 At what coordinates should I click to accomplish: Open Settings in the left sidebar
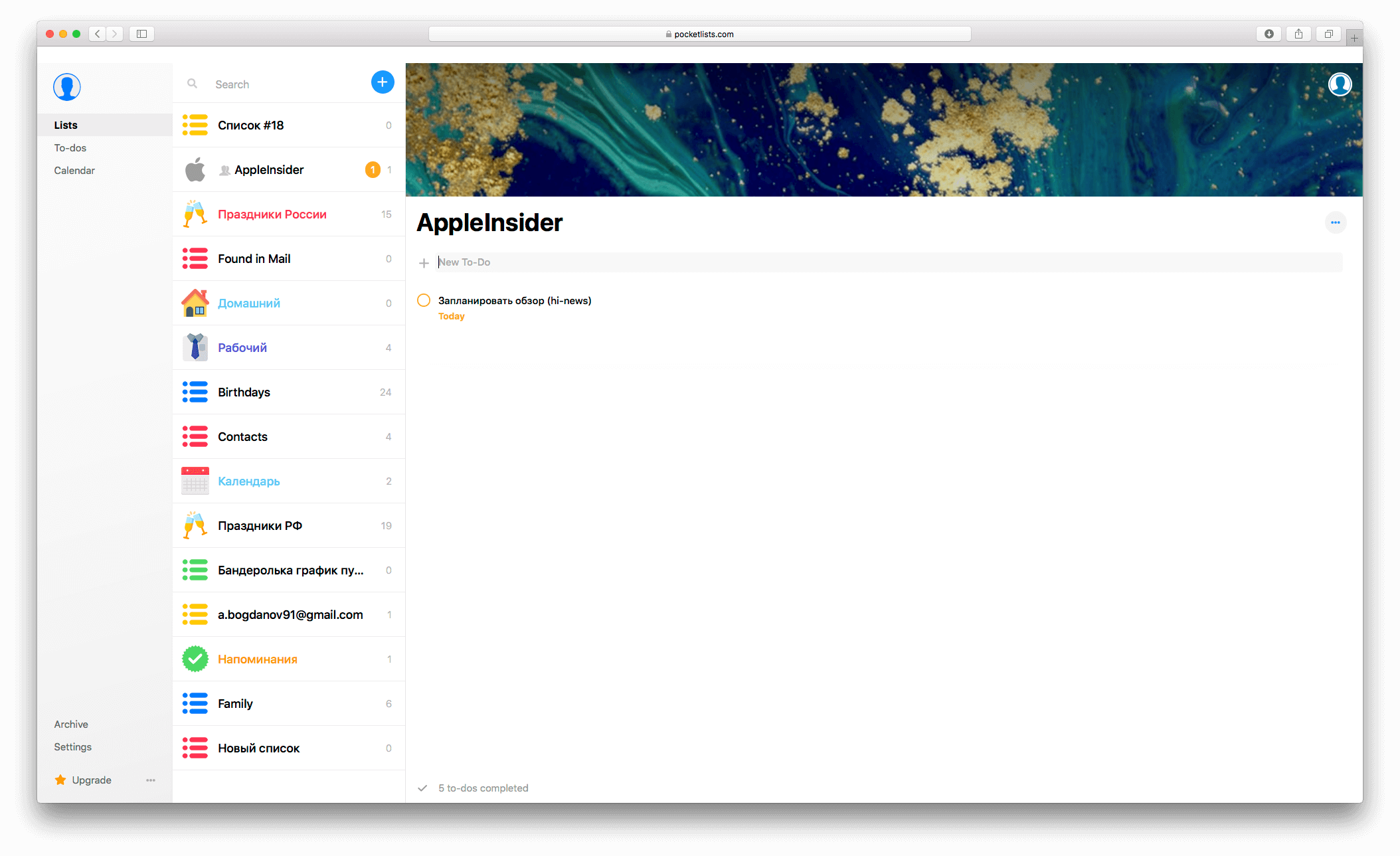(73, 746)
